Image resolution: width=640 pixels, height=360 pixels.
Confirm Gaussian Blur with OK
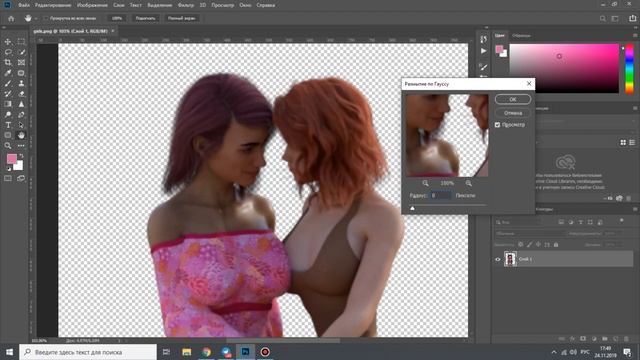[x=513, y=99]
